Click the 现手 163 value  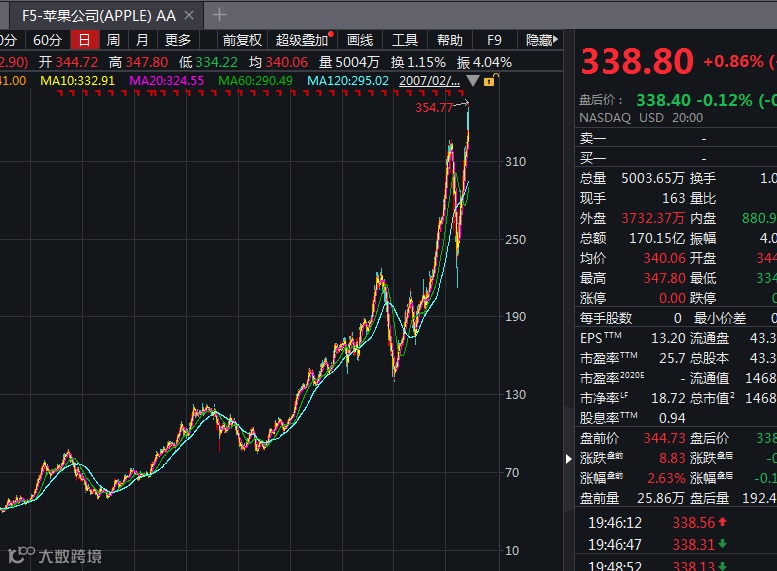coord(673,198)
